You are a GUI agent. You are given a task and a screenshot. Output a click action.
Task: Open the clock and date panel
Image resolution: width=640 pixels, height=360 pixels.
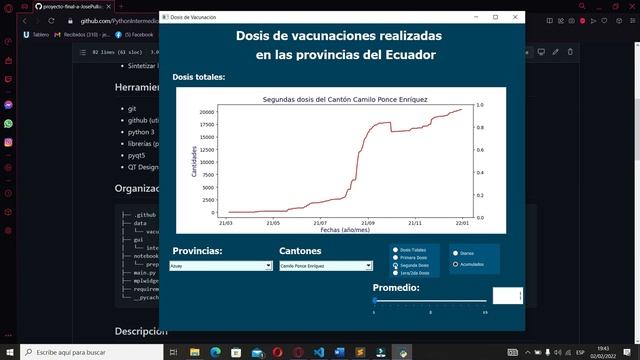point(603,352)
